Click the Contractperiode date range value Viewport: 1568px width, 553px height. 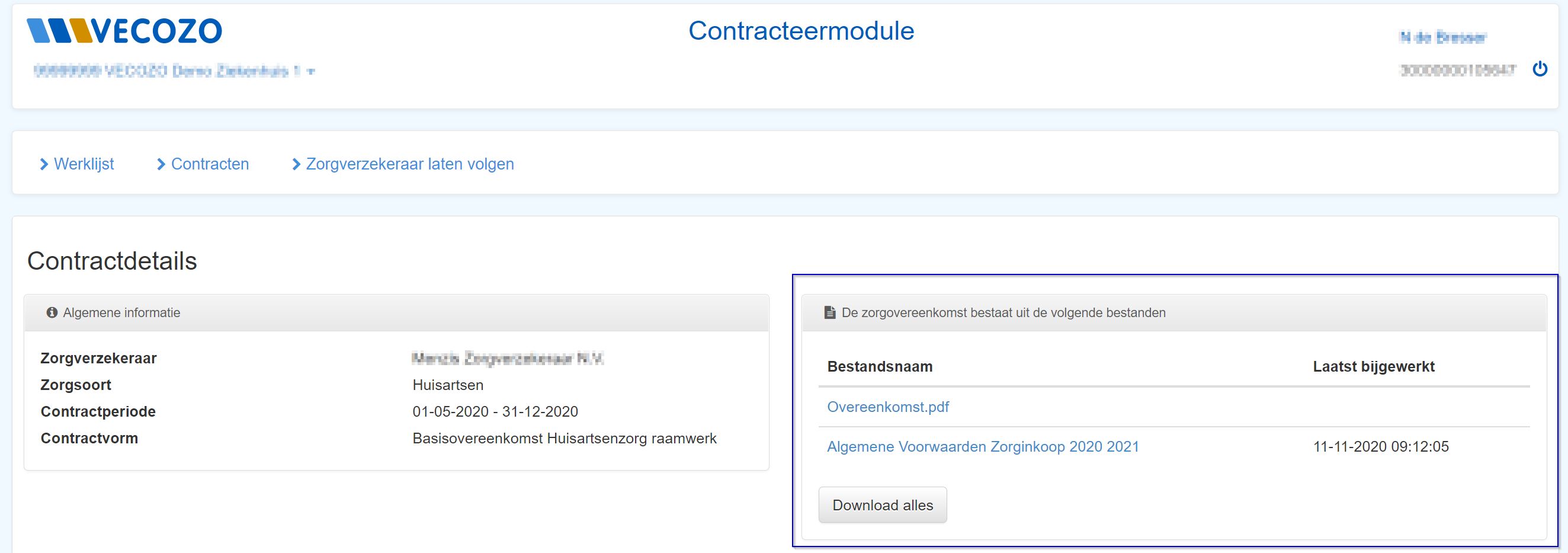(x=495, y=412)
